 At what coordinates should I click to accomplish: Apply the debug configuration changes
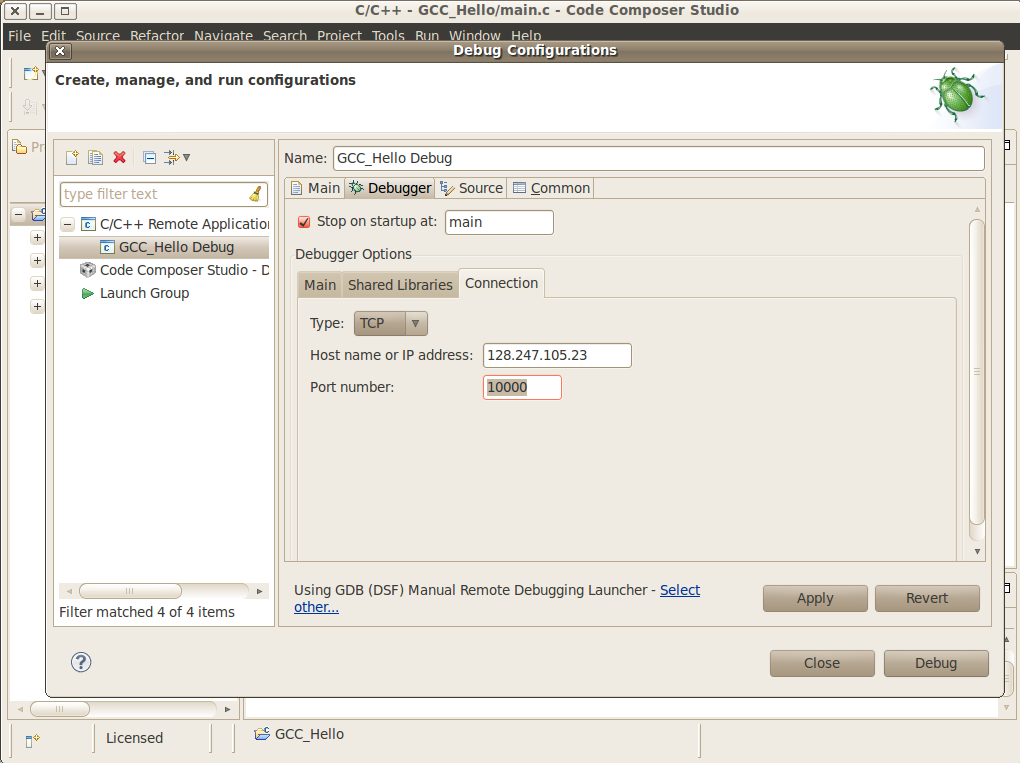click(x=815, y=597)
